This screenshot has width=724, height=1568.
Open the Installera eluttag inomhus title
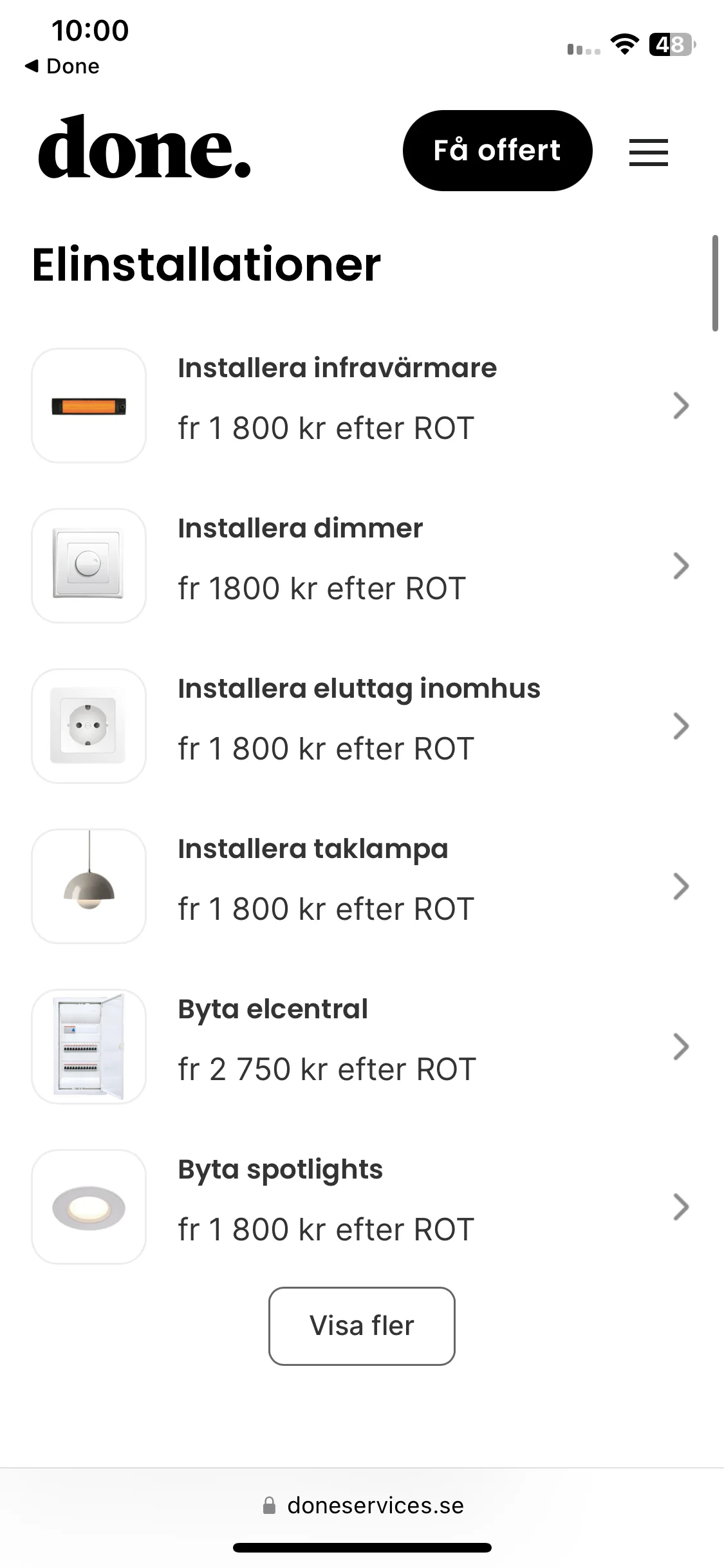pos(359,689)
